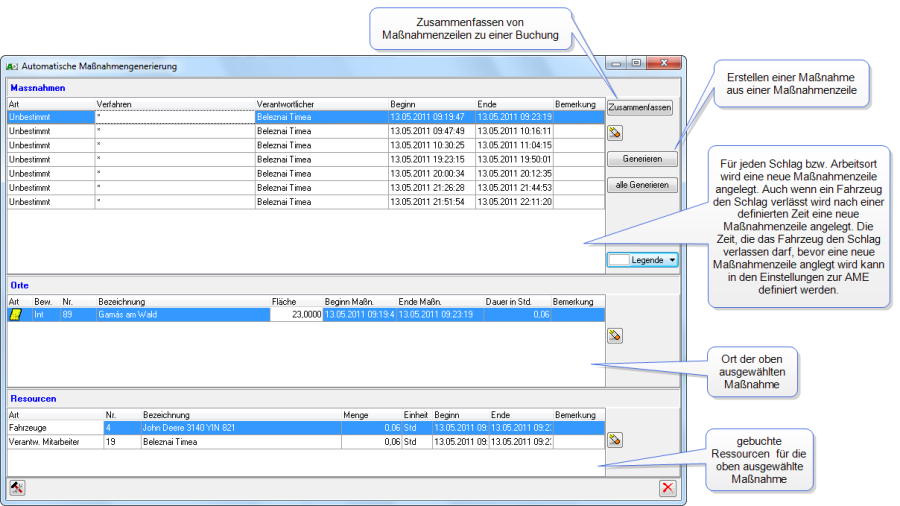
Task: Sort Massnahmen by the Beginn column header
Action: [x=430, y=104]
